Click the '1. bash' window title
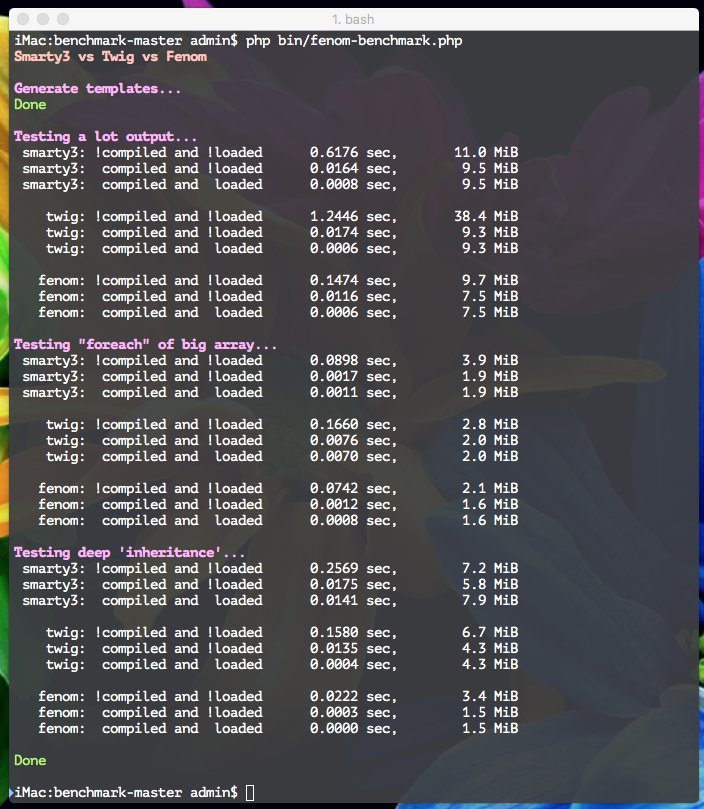Screen dimensions: 704x809 [353, 20]
